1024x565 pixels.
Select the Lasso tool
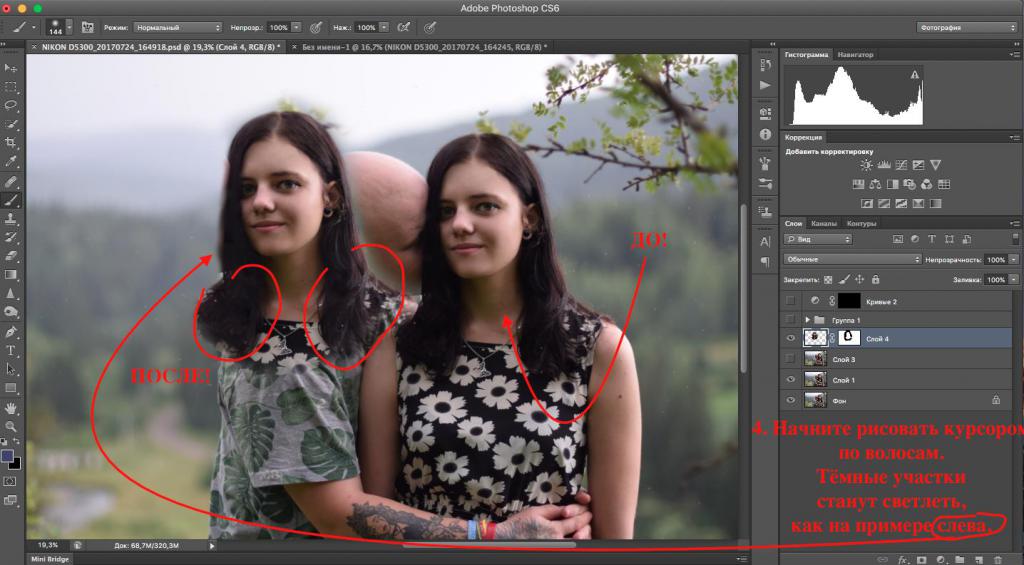click(10, 105)
